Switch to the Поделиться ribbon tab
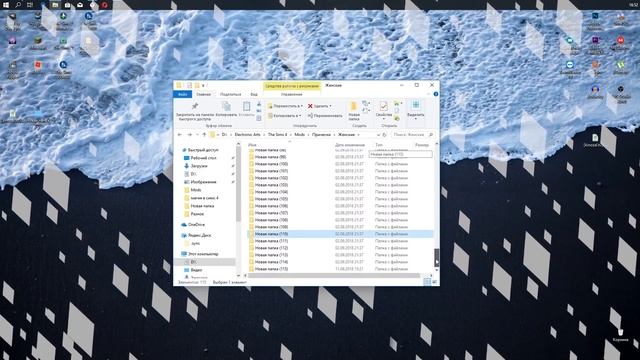 pyautogui.click(x=230, y=94)
